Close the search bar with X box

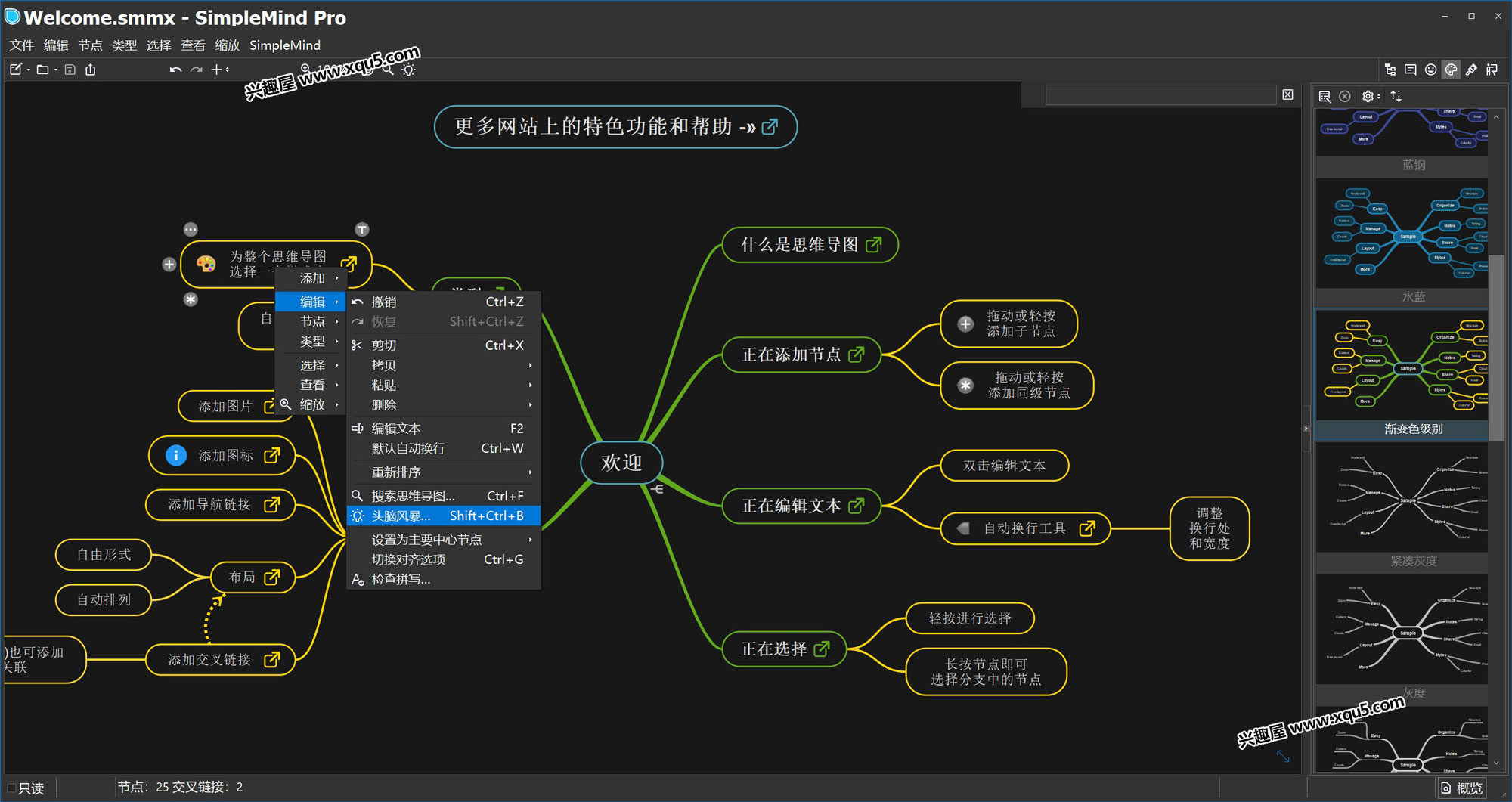[x=1287, y=94]
